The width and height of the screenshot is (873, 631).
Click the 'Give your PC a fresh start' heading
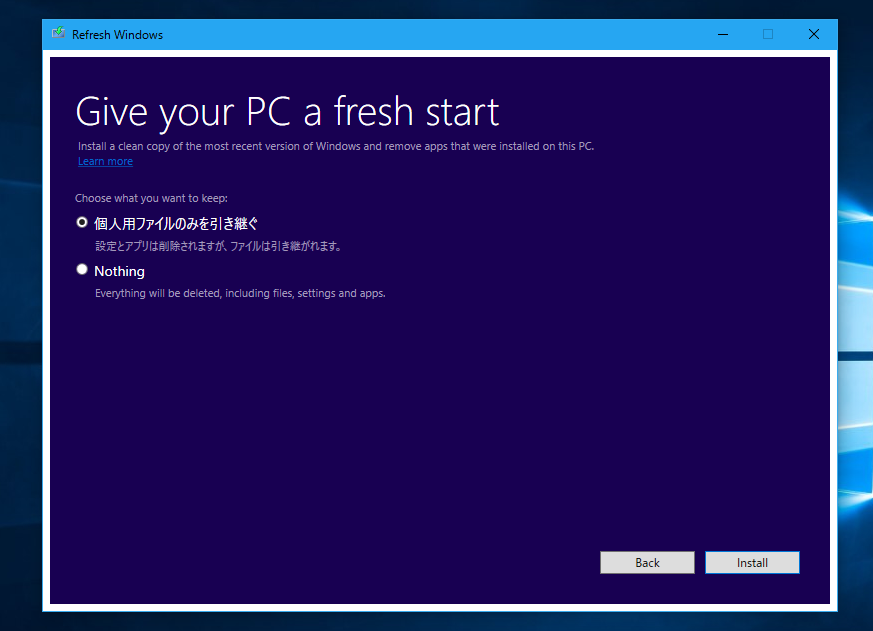point(287,112)
